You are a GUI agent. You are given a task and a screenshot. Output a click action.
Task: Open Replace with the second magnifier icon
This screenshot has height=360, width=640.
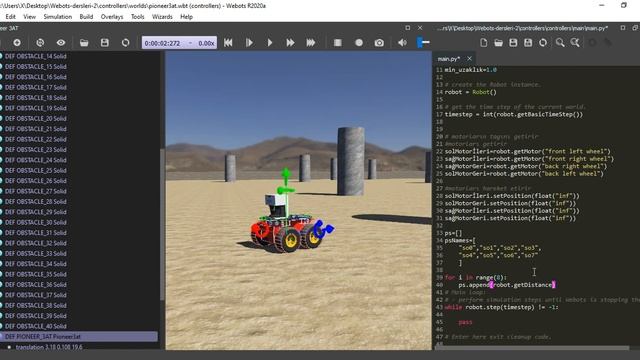click(575, 42)
